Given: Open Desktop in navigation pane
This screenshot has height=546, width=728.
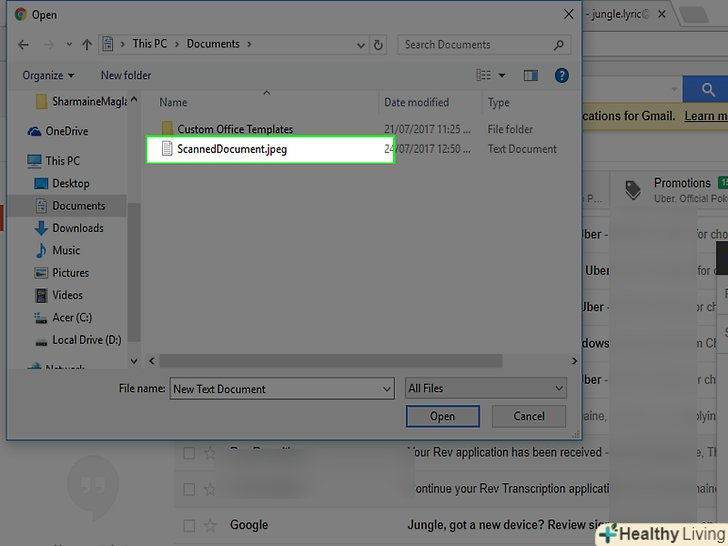Looking at the screenshot, I should coord(71,183).
